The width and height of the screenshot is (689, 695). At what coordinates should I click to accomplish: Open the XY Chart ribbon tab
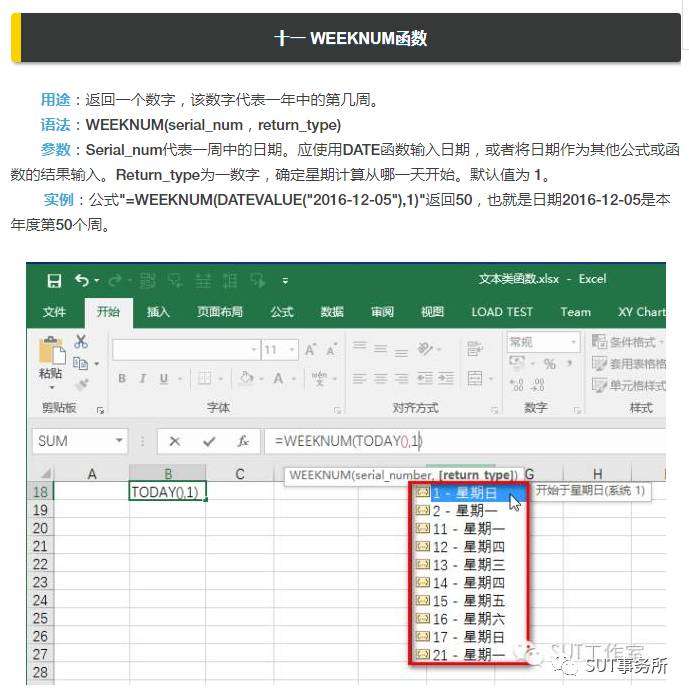[x=642, y=312]
